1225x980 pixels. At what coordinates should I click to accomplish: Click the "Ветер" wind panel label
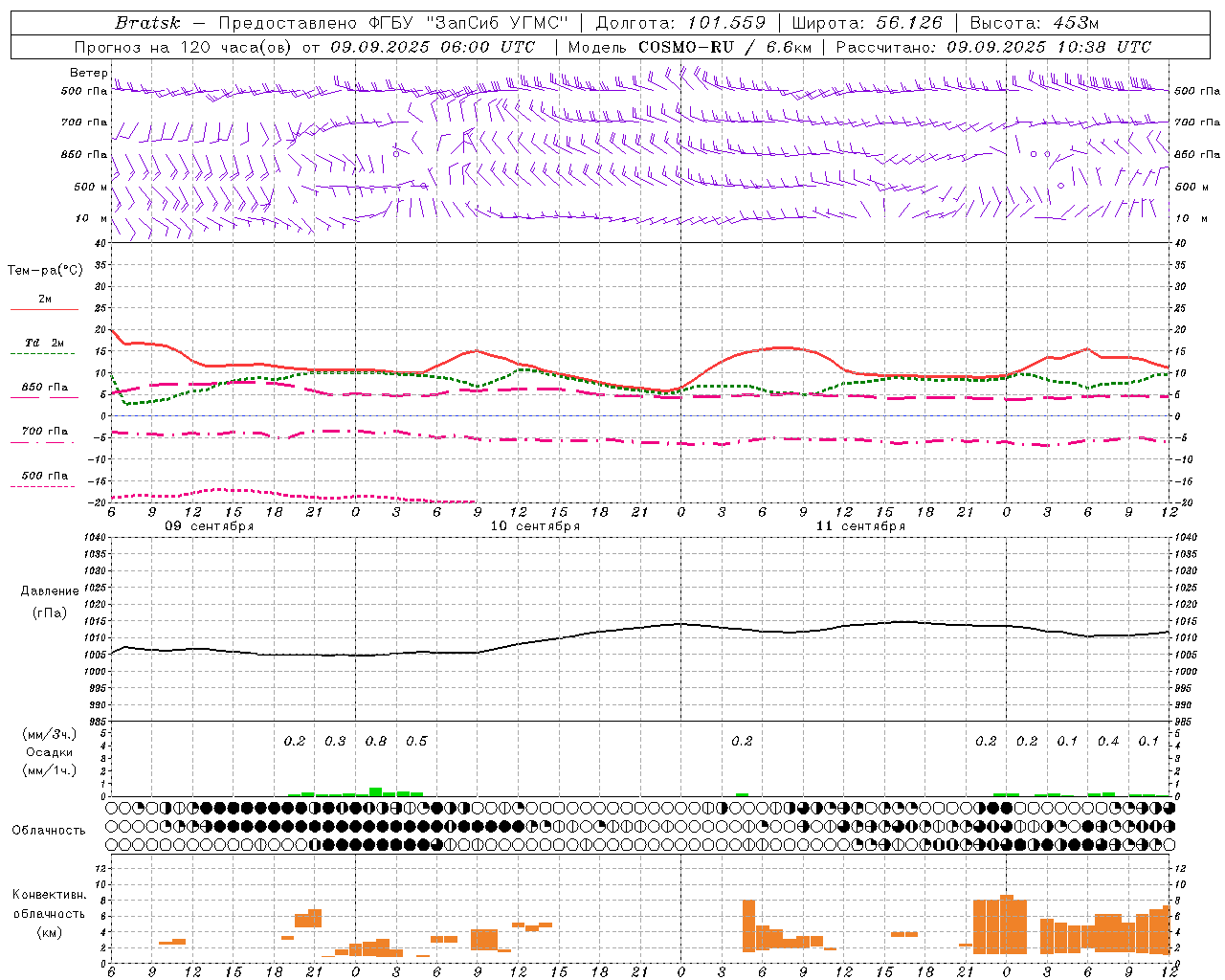[x=88, y=73]
